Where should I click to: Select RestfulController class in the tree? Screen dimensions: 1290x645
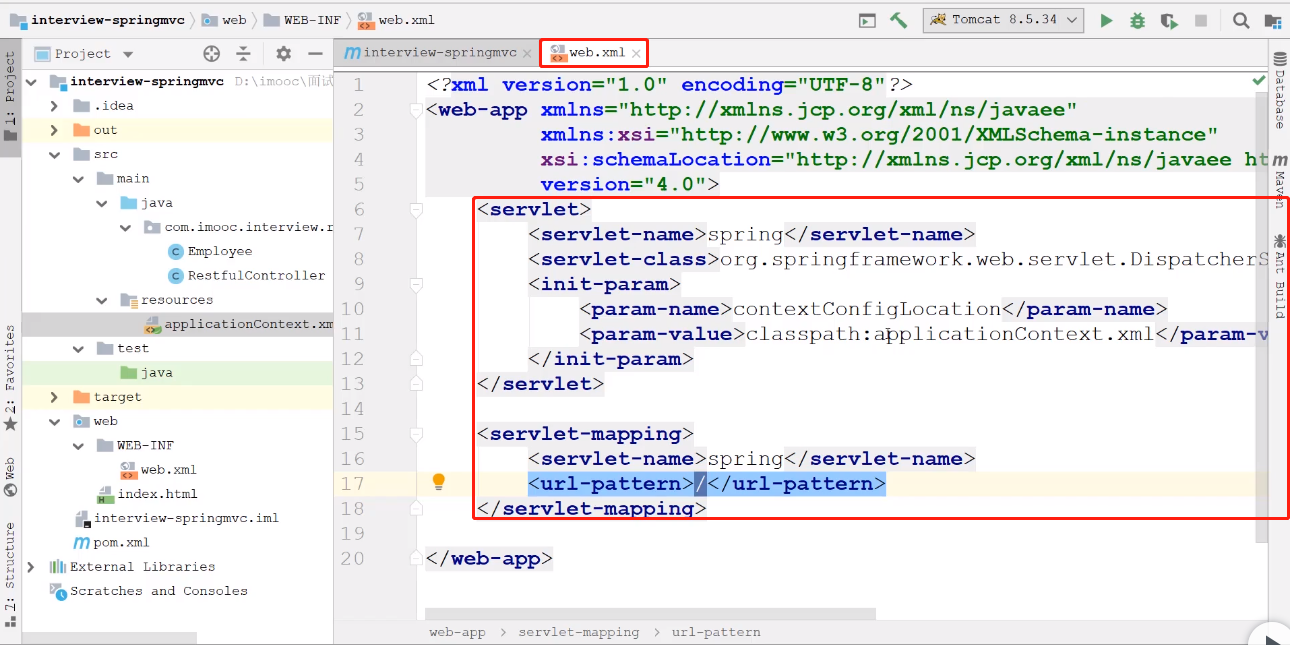(256, 275)
